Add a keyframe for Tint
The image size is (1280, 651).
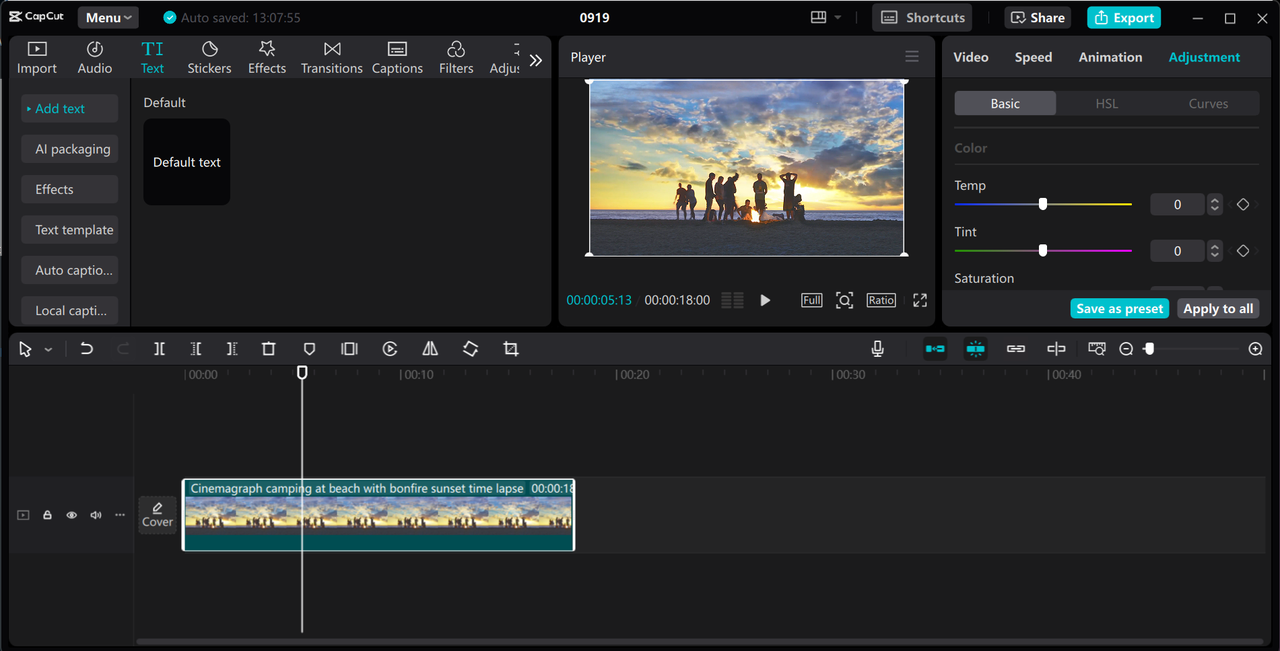pyautogui.click(x=1243, y=251)
